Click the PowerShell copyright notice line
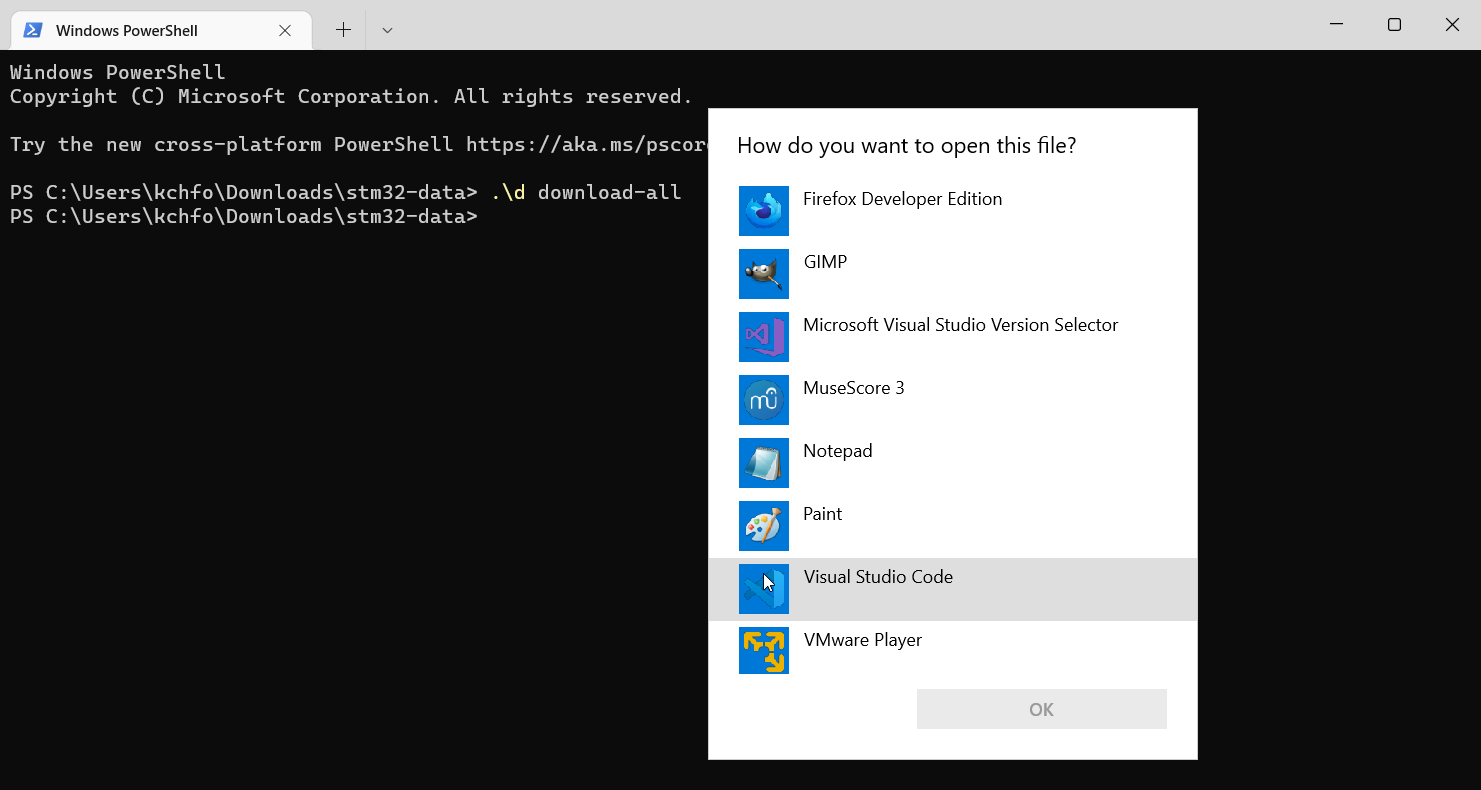This screenshot has width=1481, height=790. coord(351,97)
